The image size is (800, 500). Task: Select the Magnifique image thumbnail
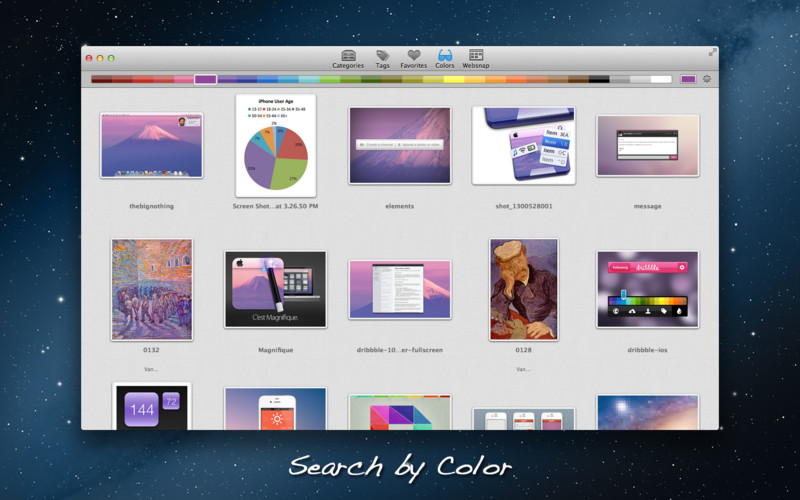275,289
